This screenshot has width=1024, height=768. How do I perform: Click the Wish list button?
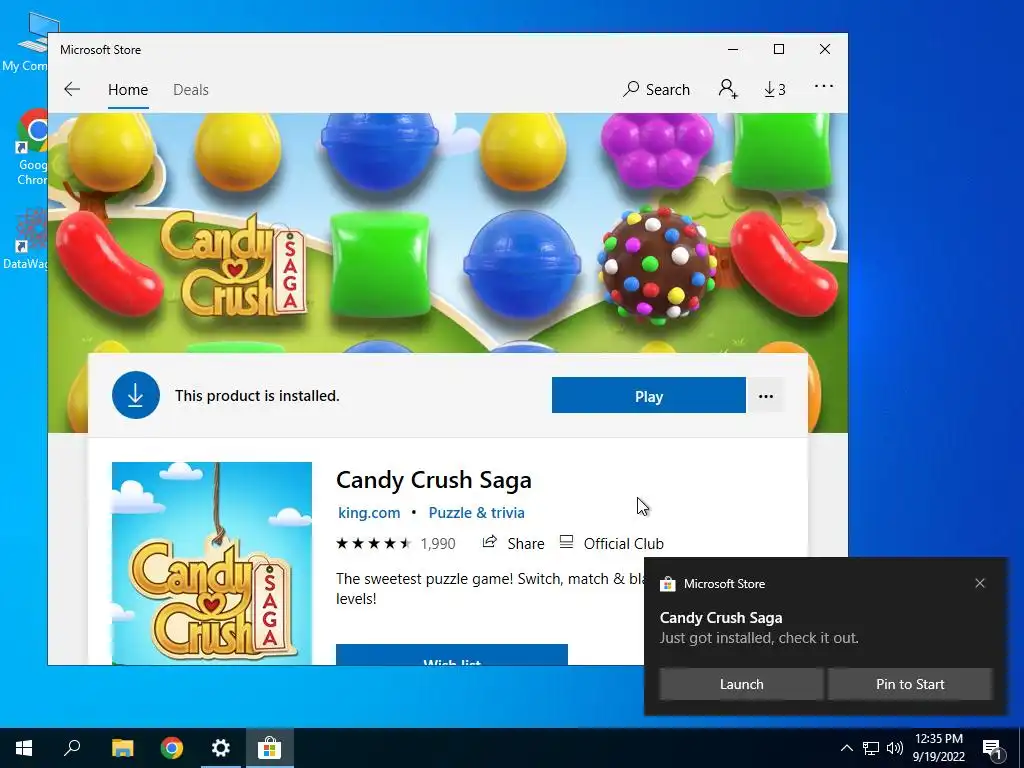(x=452, y=655)
